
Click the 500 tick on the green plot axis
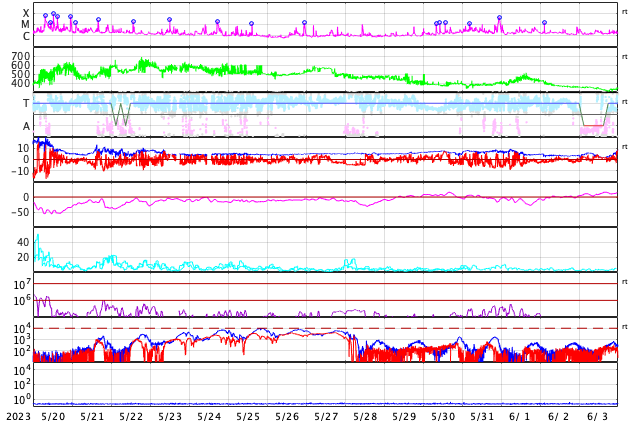point(21,74)
